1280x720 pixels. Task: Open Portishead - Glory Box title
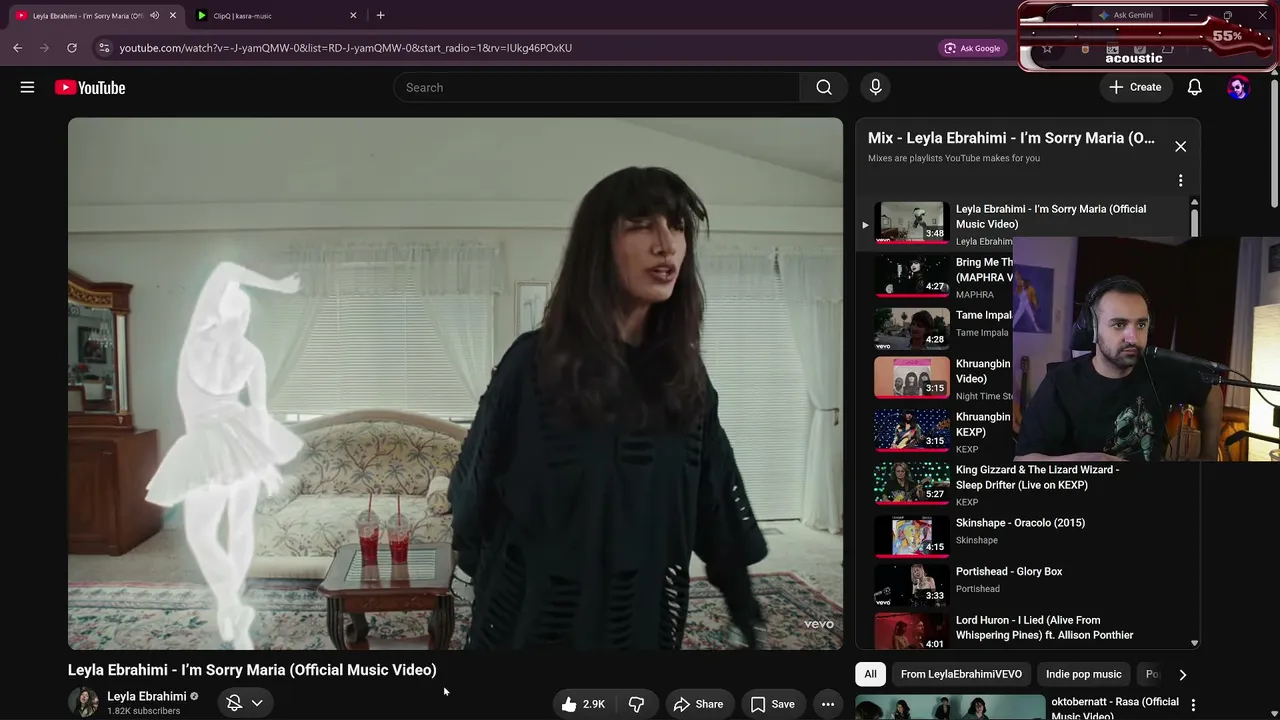click(1009, 572)
